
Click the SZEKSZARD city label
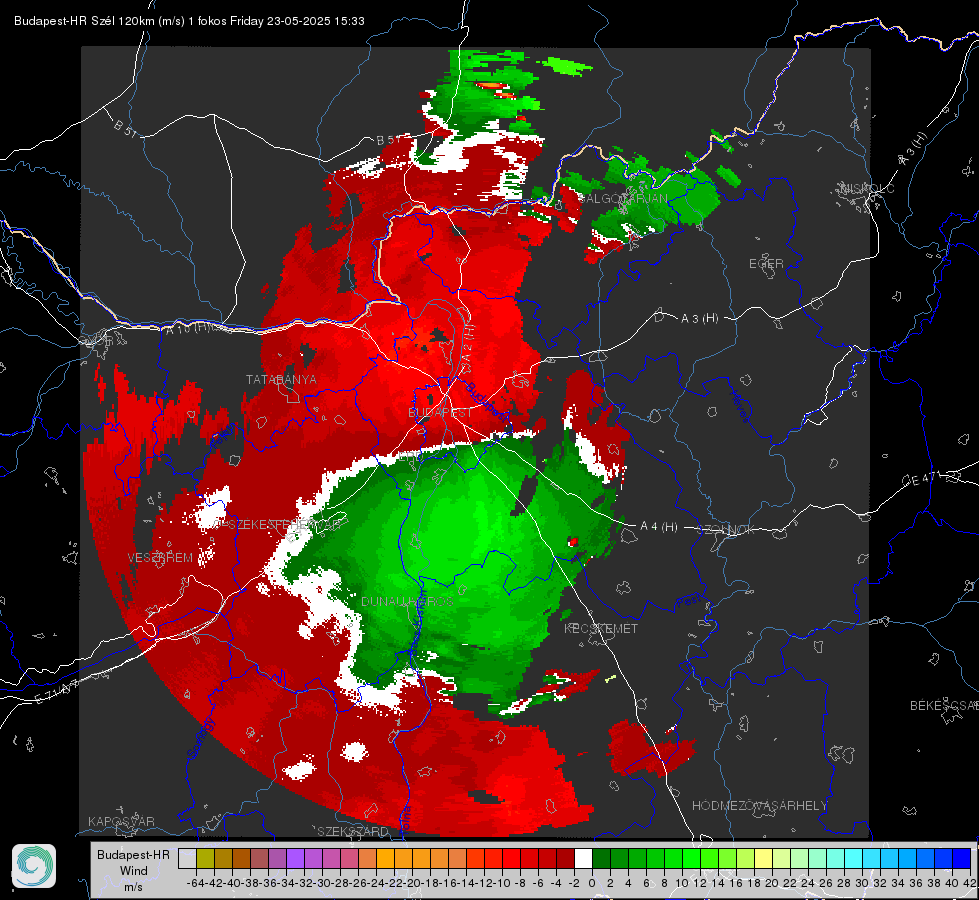pyautogui.click(x=353, y=832)
